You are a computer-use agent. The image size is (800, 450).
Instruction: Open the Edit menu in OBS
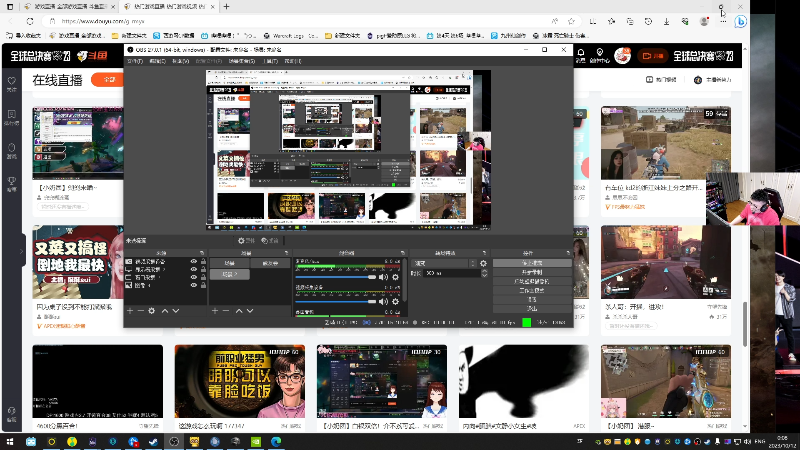(x=158, y=61)
